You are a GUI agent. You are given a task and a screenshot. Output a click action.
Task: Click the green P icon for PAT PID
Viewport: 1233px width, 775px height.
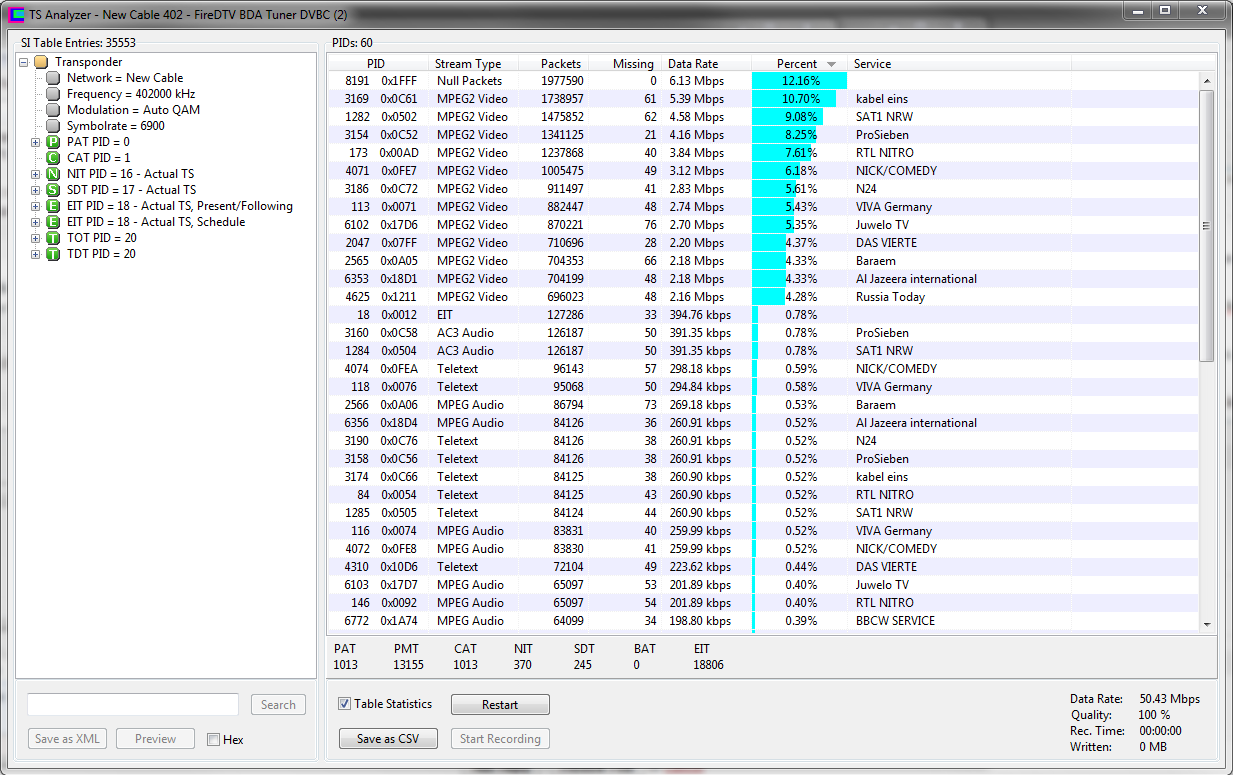[53, 142]
